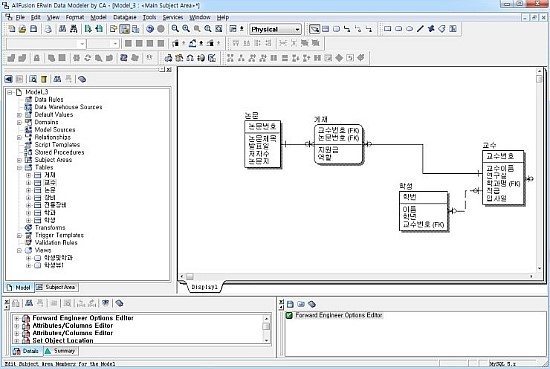550x369 pixels.
Task: Select the Display1 diagram tab
Action: point(204,287)
